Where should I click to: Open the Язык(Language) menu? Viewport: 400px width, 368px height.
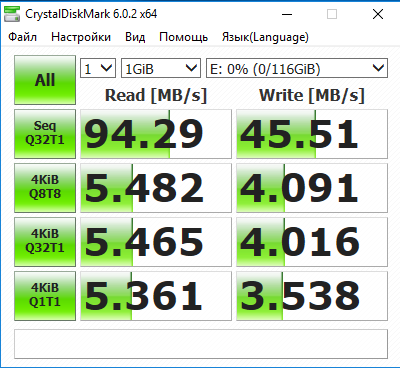point(265,37)
